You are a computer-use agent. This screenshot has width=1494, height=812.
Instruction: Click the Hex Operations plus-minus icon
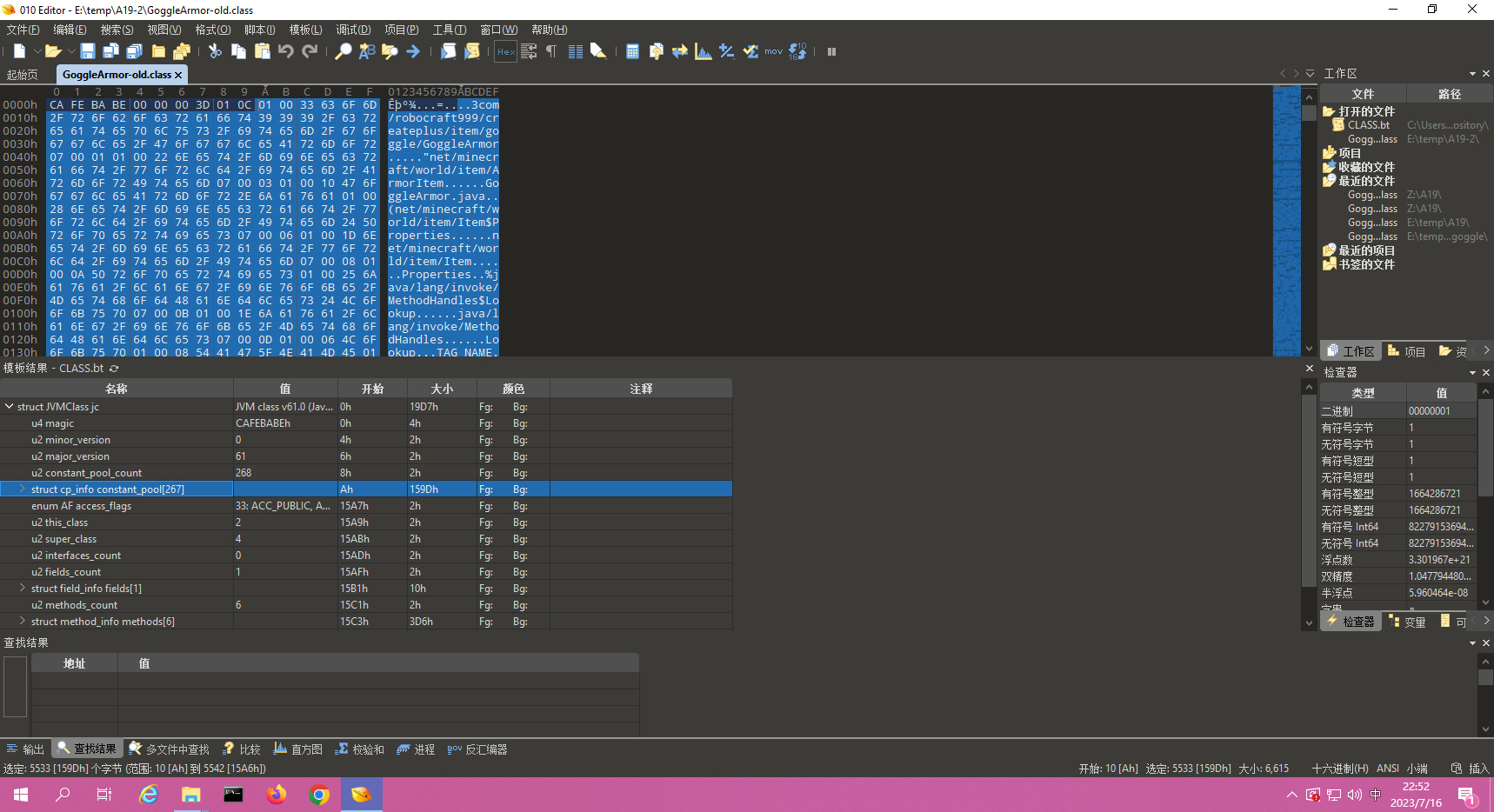point(726,51)
